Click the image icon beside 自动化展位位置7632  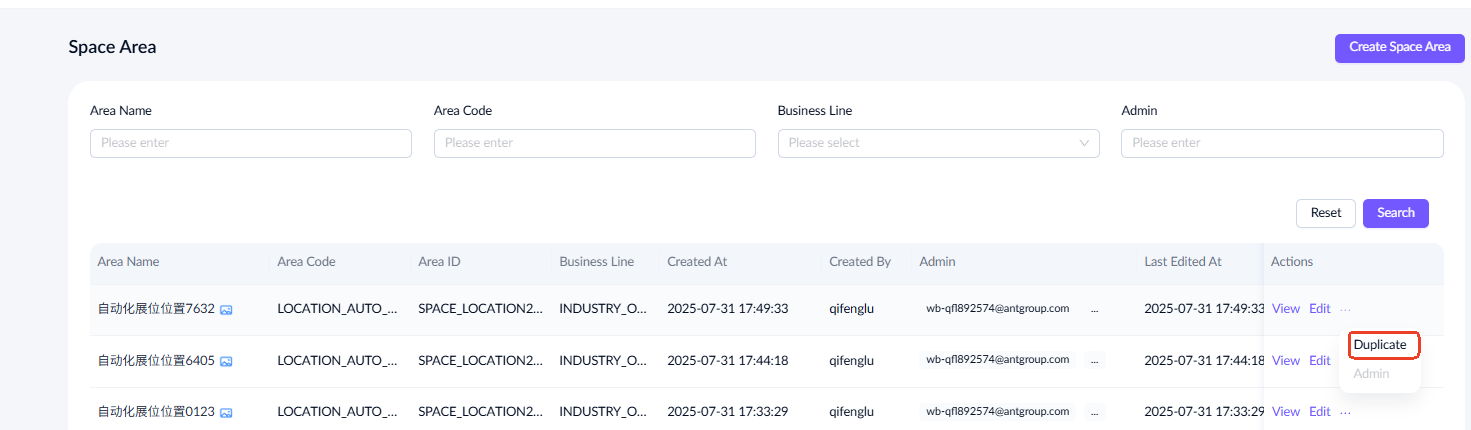click(x=226, y=309)
